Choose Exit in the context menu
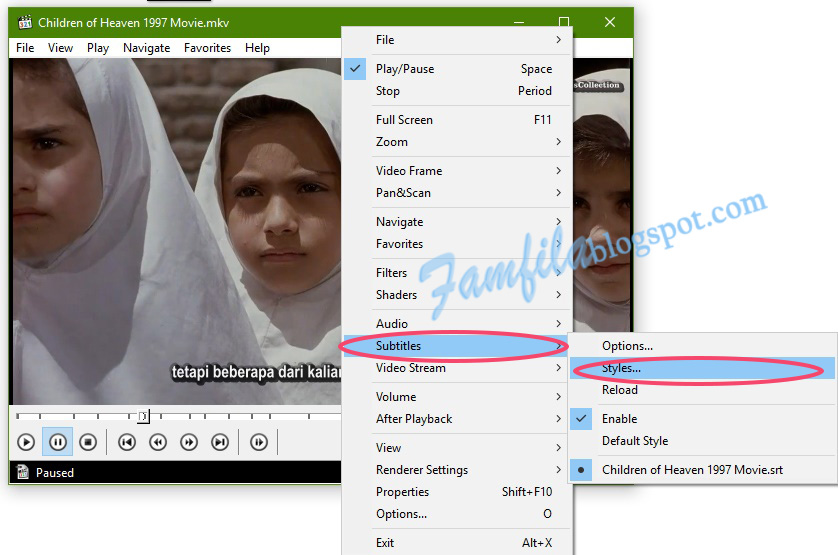 point(457,543)
